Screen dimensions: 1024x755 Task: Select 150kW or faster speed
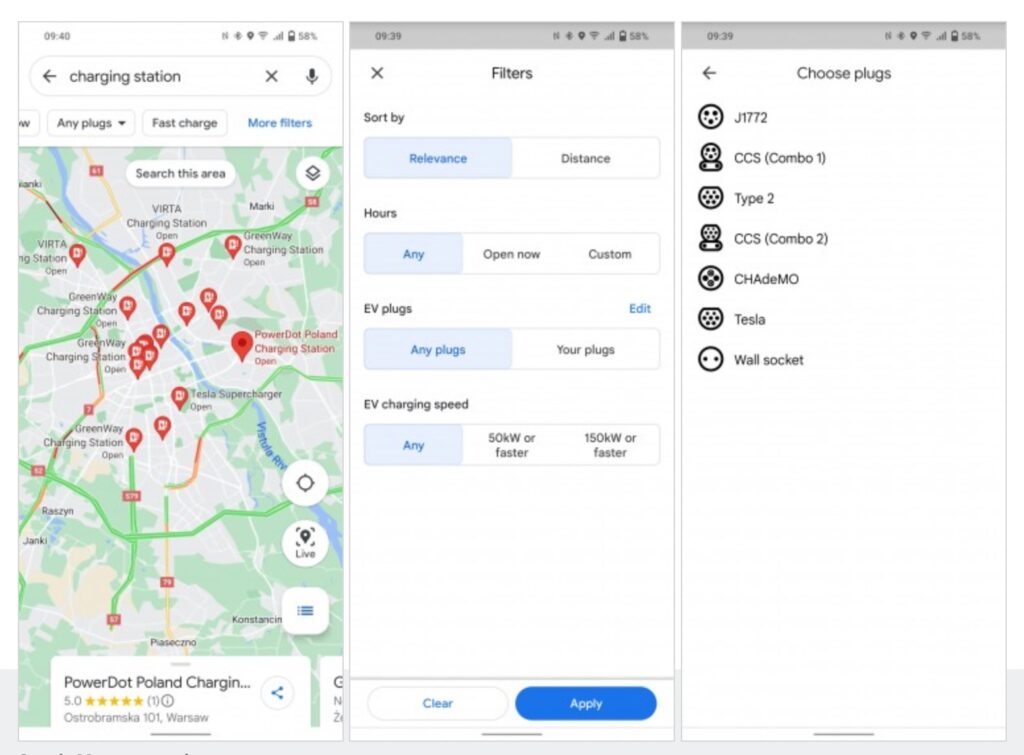click(x=609, y=445)
